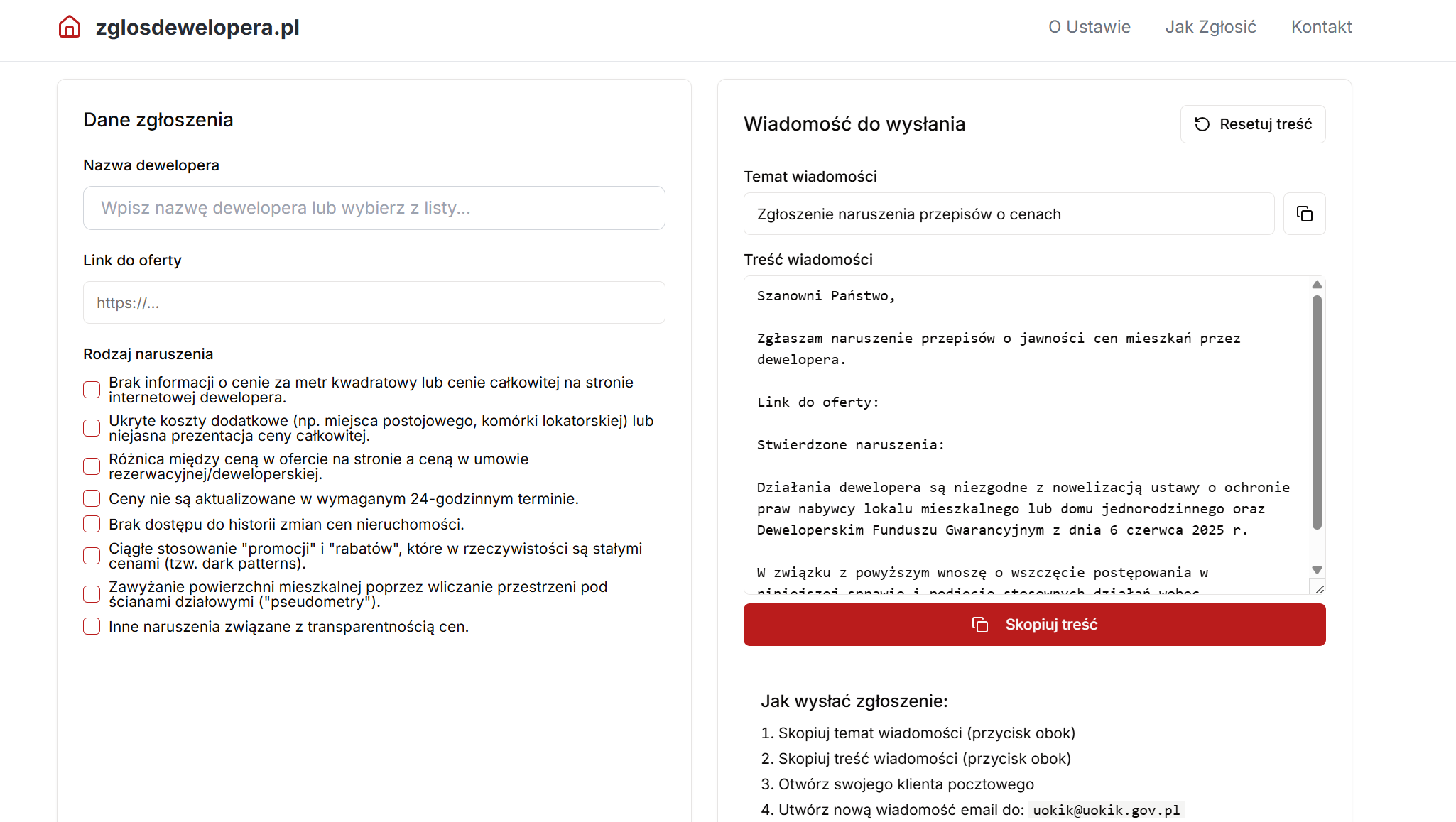Focus the 'Link do oferty' URL field
This screenshot has width=1456, height=822.
pos(374,303)
